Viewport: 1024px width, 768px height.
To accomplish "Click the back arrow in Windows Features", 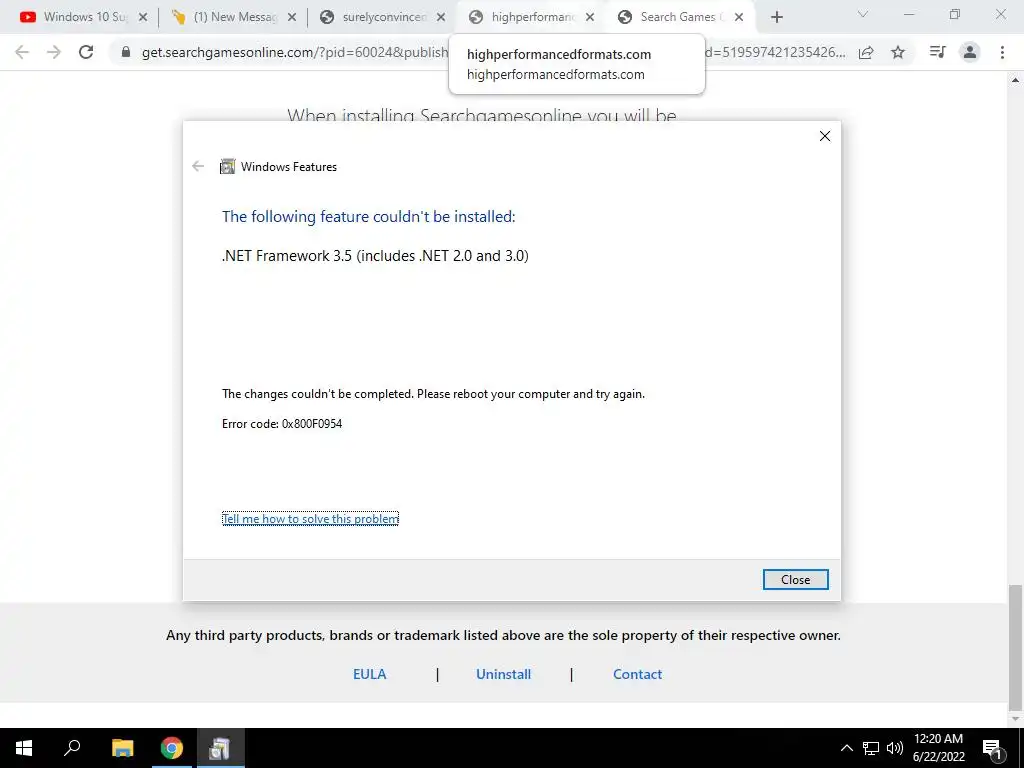I will [x=198, y=167].
